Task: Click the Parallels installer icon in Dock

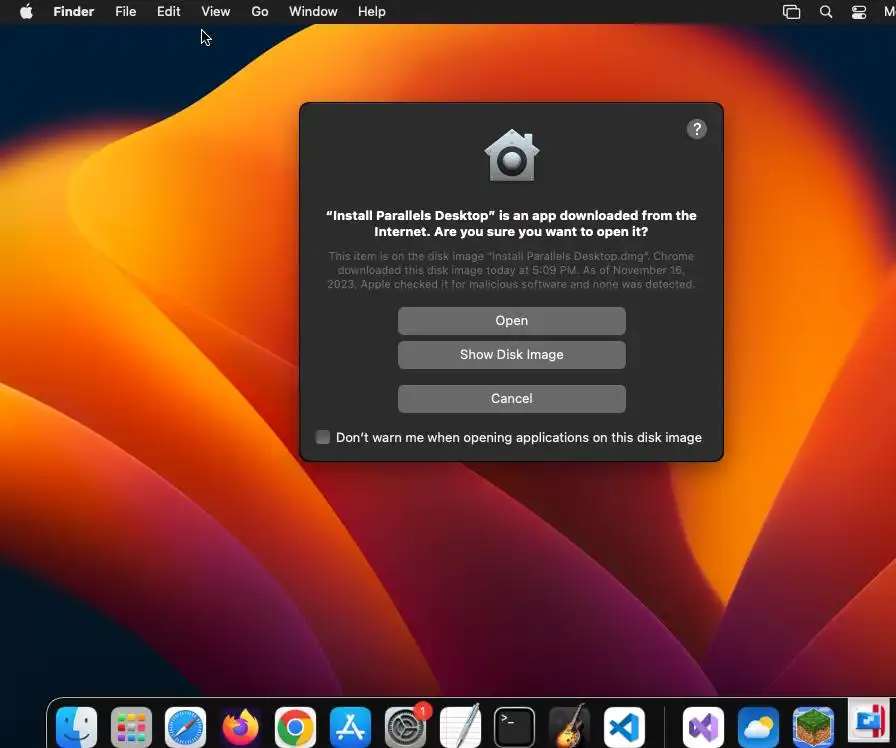Action: 868,721
